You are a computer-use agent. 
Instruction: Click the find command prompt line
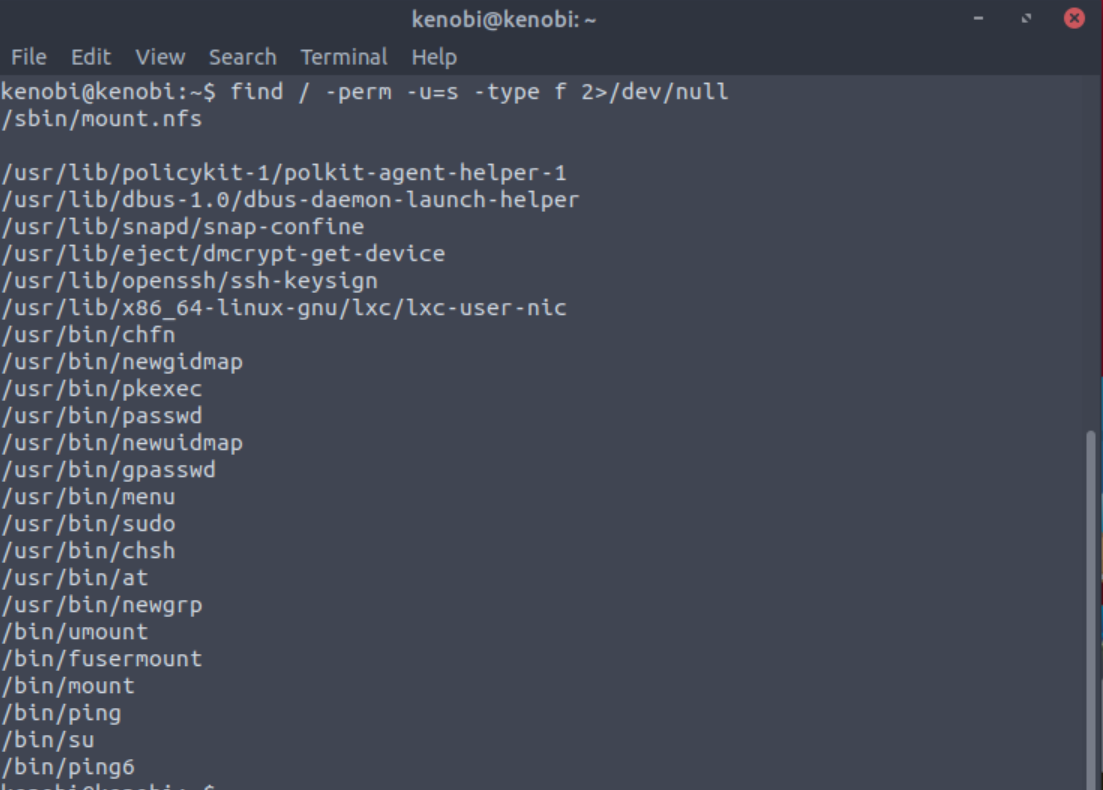tap(364, 92)
